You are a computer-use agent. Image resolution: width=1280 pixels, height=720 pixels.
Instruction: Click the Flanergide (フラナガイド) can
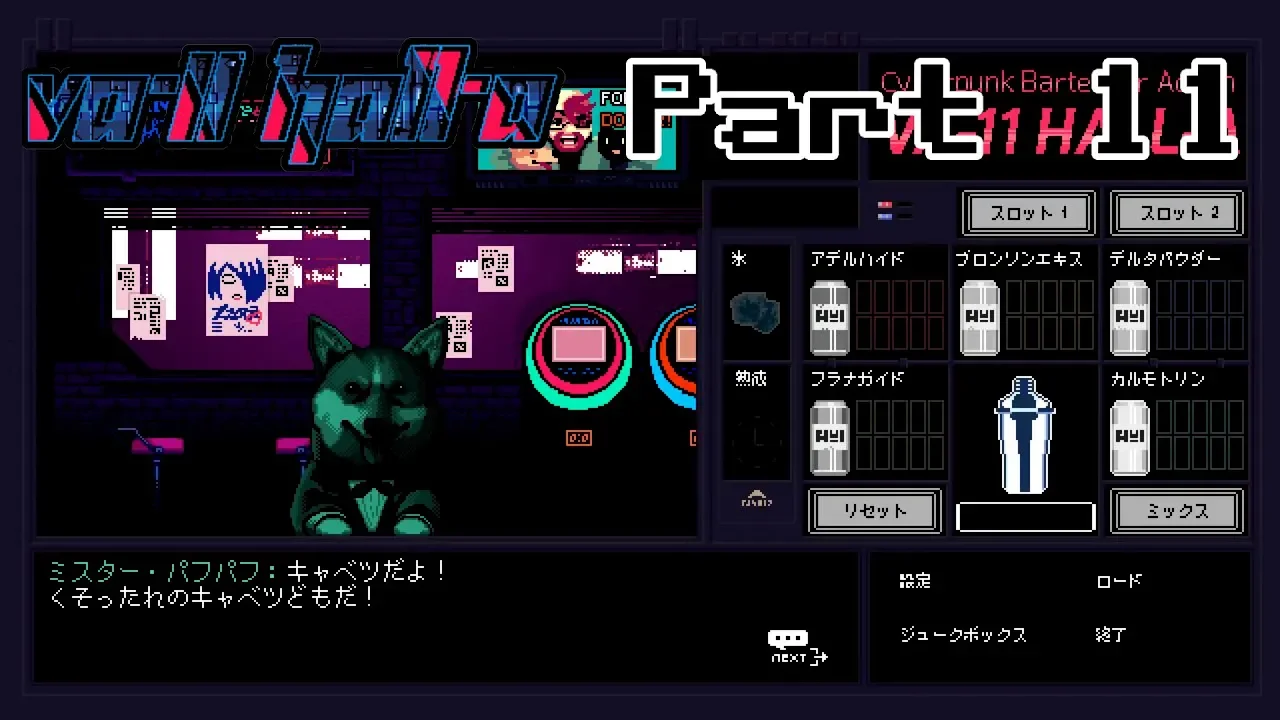pyautogui.click(x=829, y=437)
